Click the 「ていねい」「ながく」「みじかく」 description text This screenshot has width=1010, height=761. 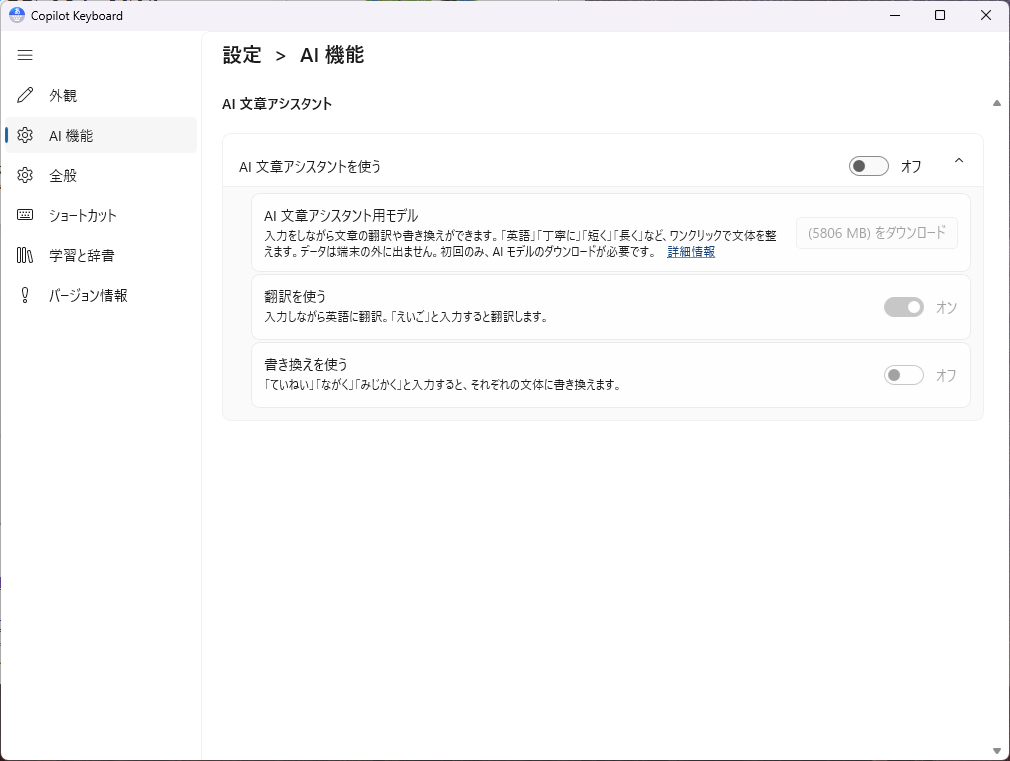coord(443,385)
